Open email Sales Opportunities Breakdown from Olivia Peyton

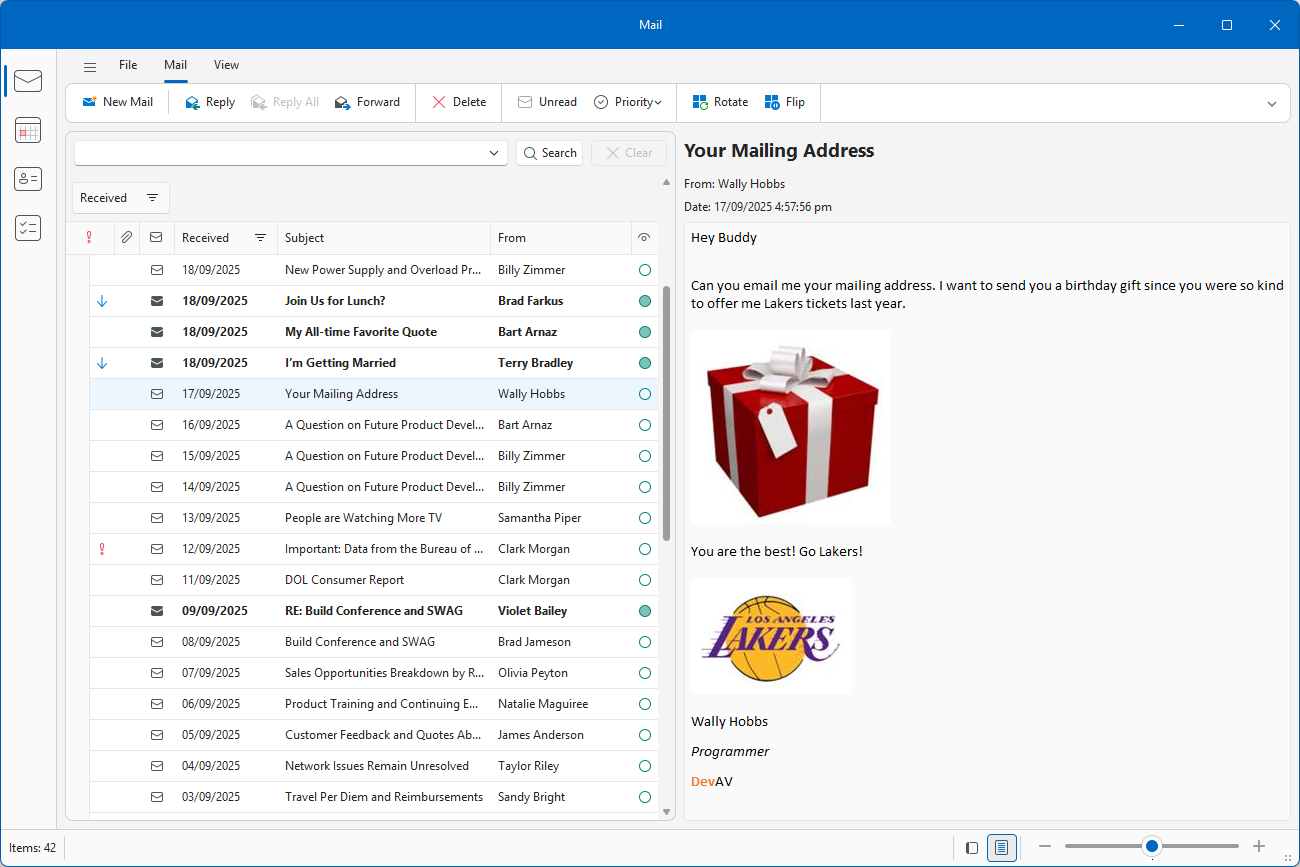374,673
